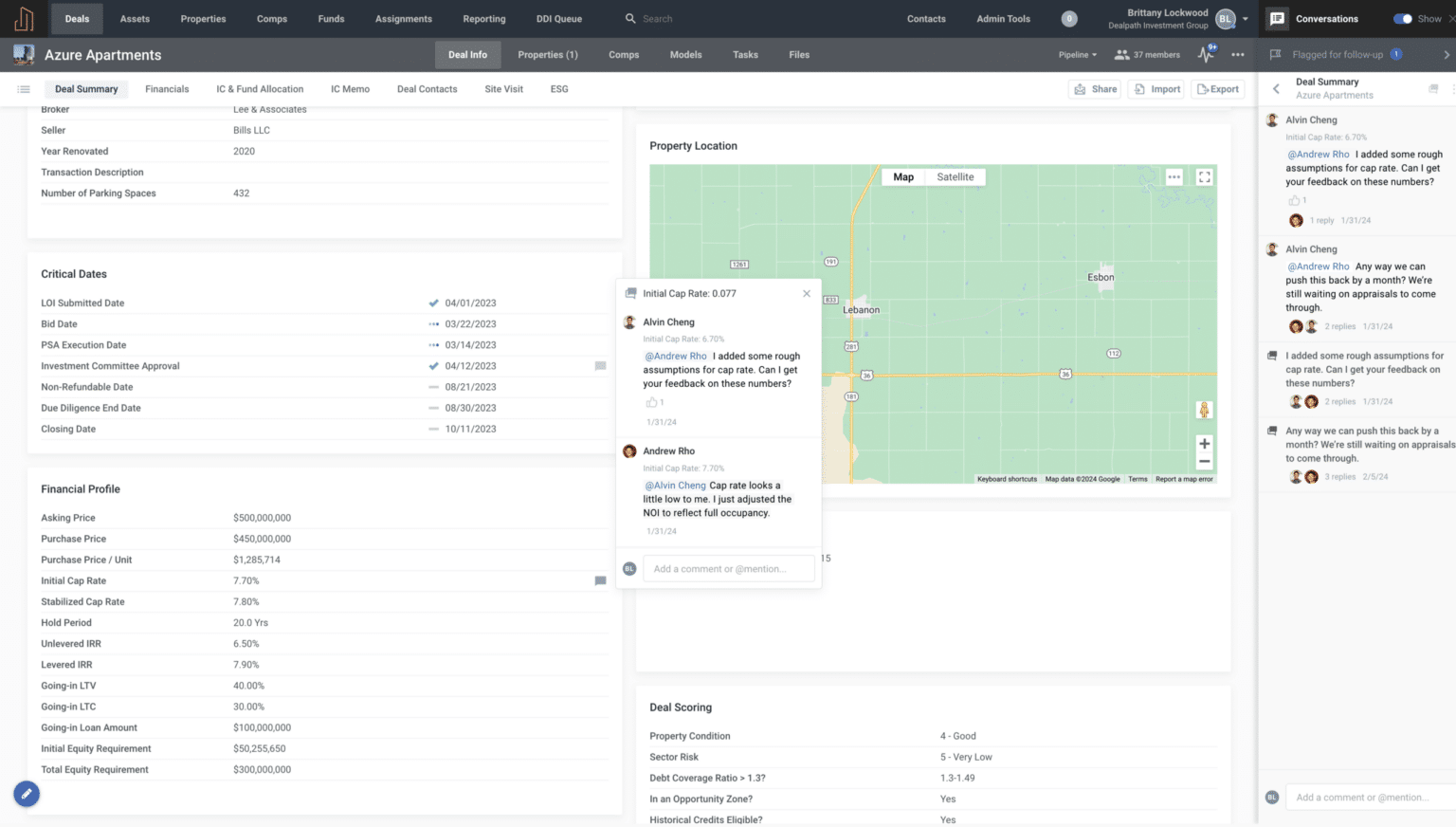This screenshot has width=1456, height=827.
Task: Zoom in on the property map
Action: [1204, 444]
